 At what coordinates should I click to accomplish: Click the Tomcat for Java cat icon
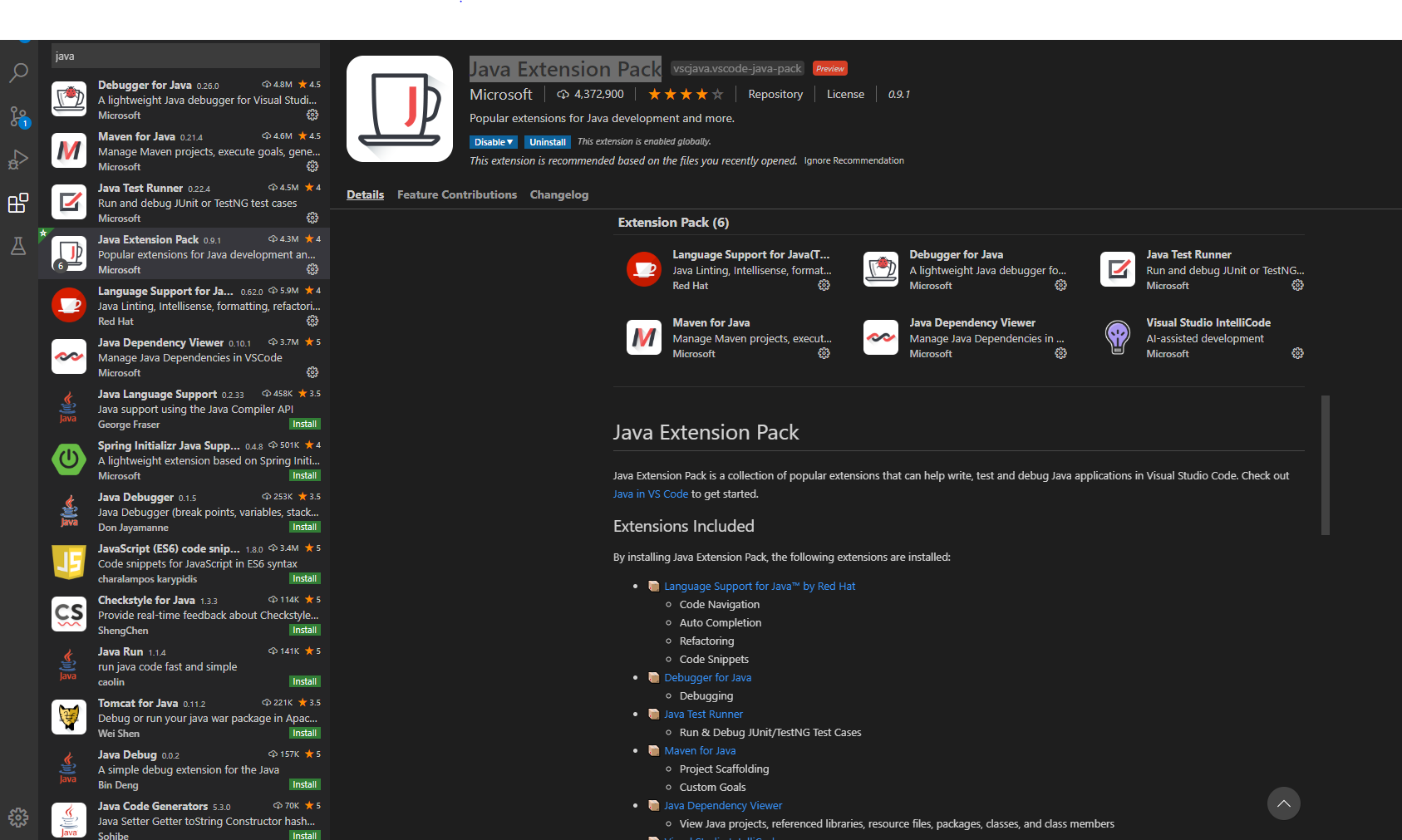(x=69, y=717)
